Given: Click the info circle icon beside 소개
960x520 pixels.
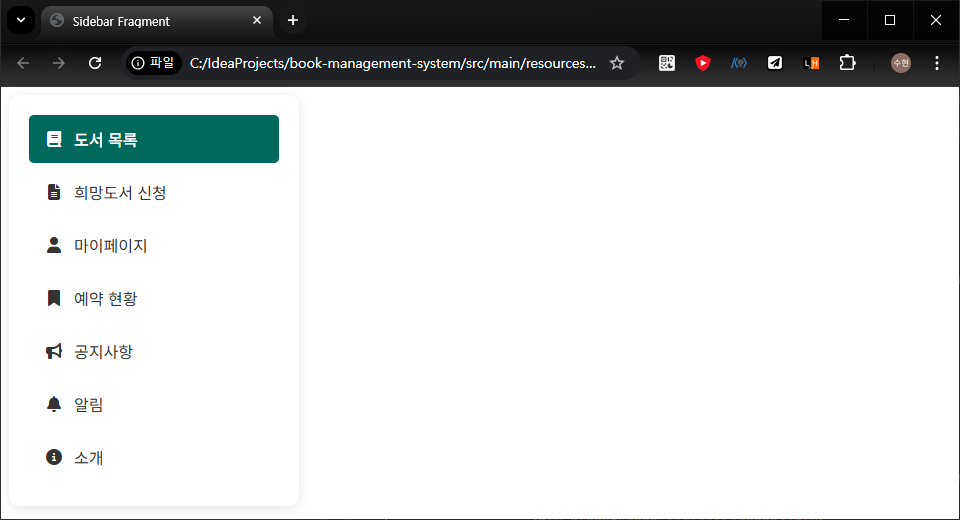Looking at the screenshot, I should coord(54,457).
